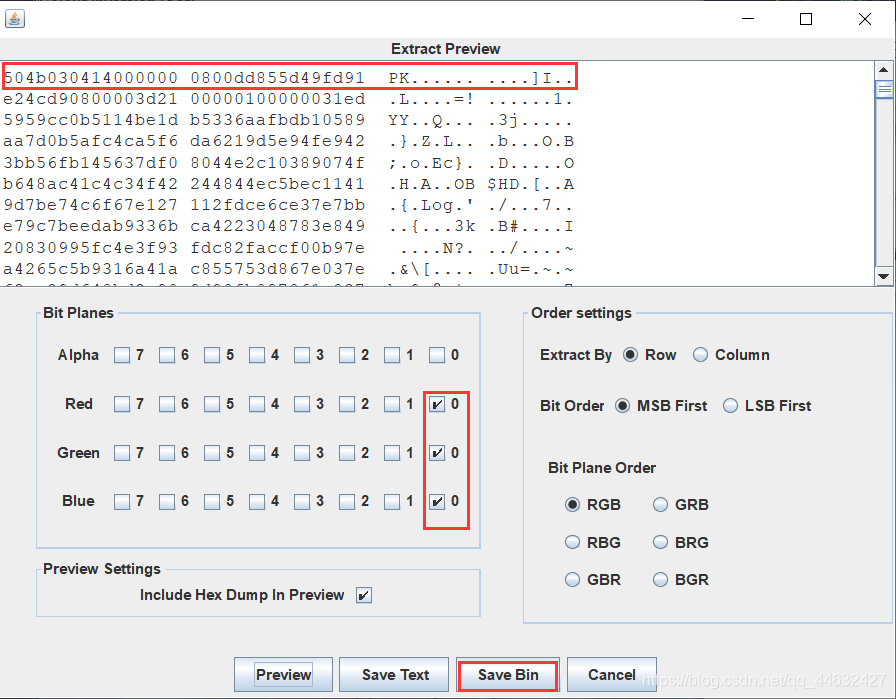This screenshot has width=896, height=699.
Task: Select Extract By Column option
Action: click(x=701, y=355)
